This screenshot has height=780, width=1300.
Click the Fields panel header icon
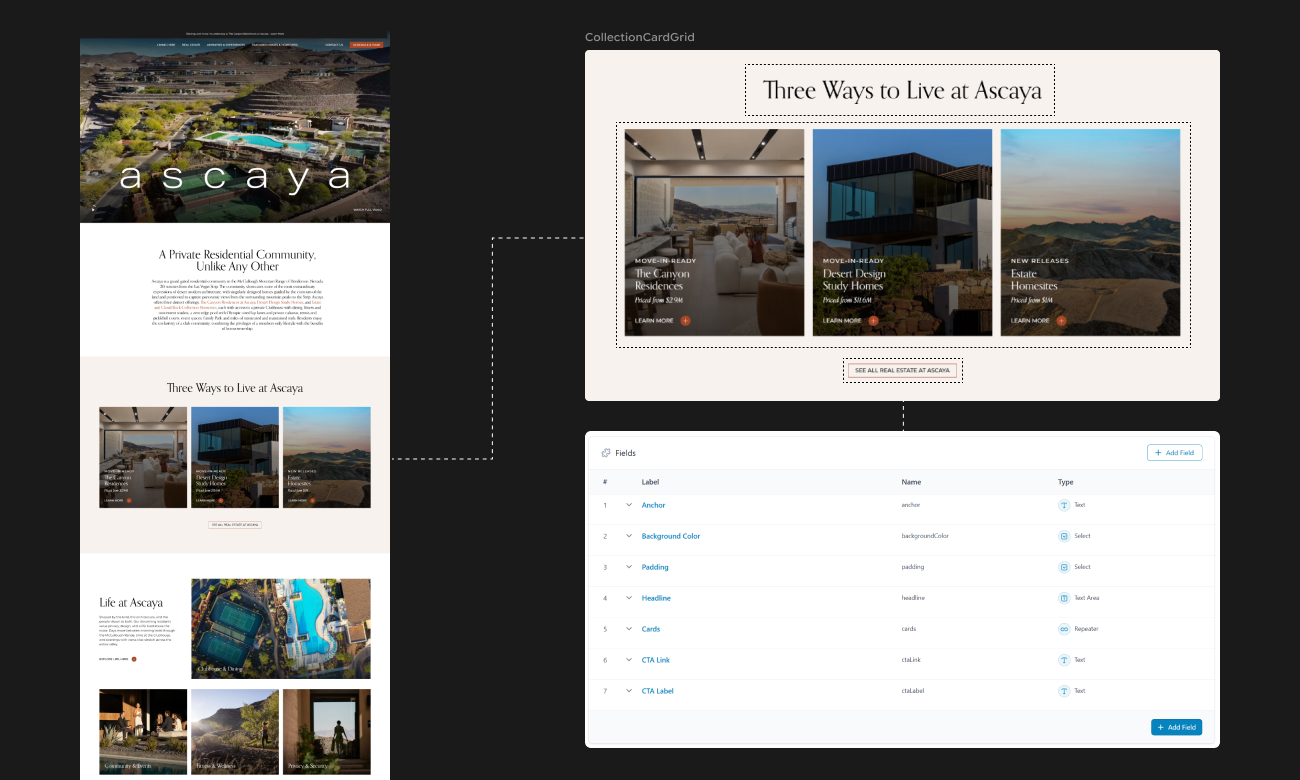click(606, 453)
